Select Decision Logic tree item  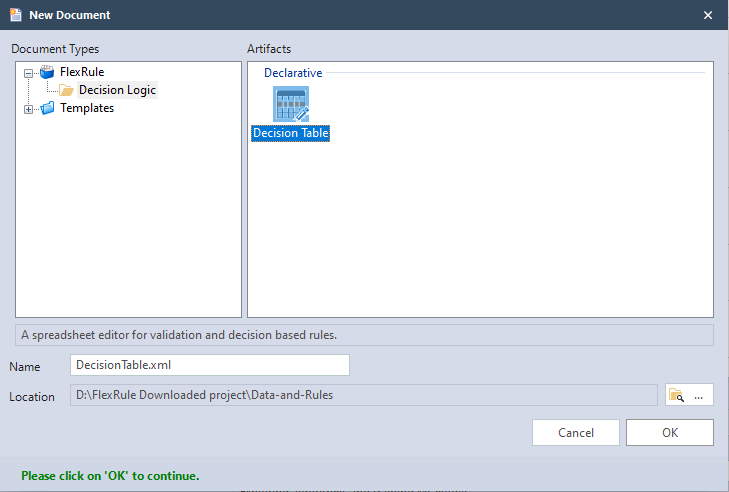[117, 90]
